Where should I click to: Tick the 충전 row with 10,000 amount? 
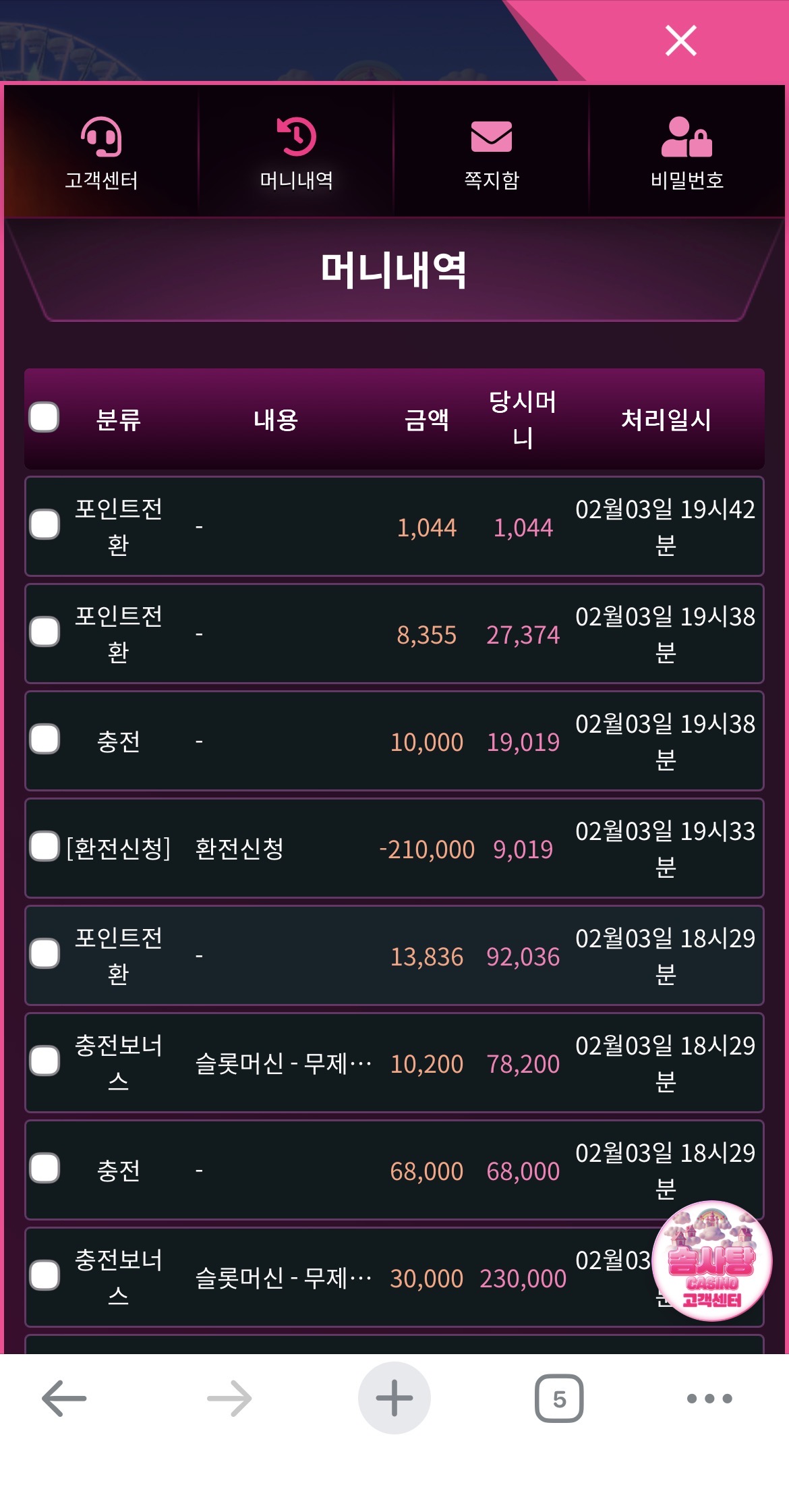tap(45, 739)
